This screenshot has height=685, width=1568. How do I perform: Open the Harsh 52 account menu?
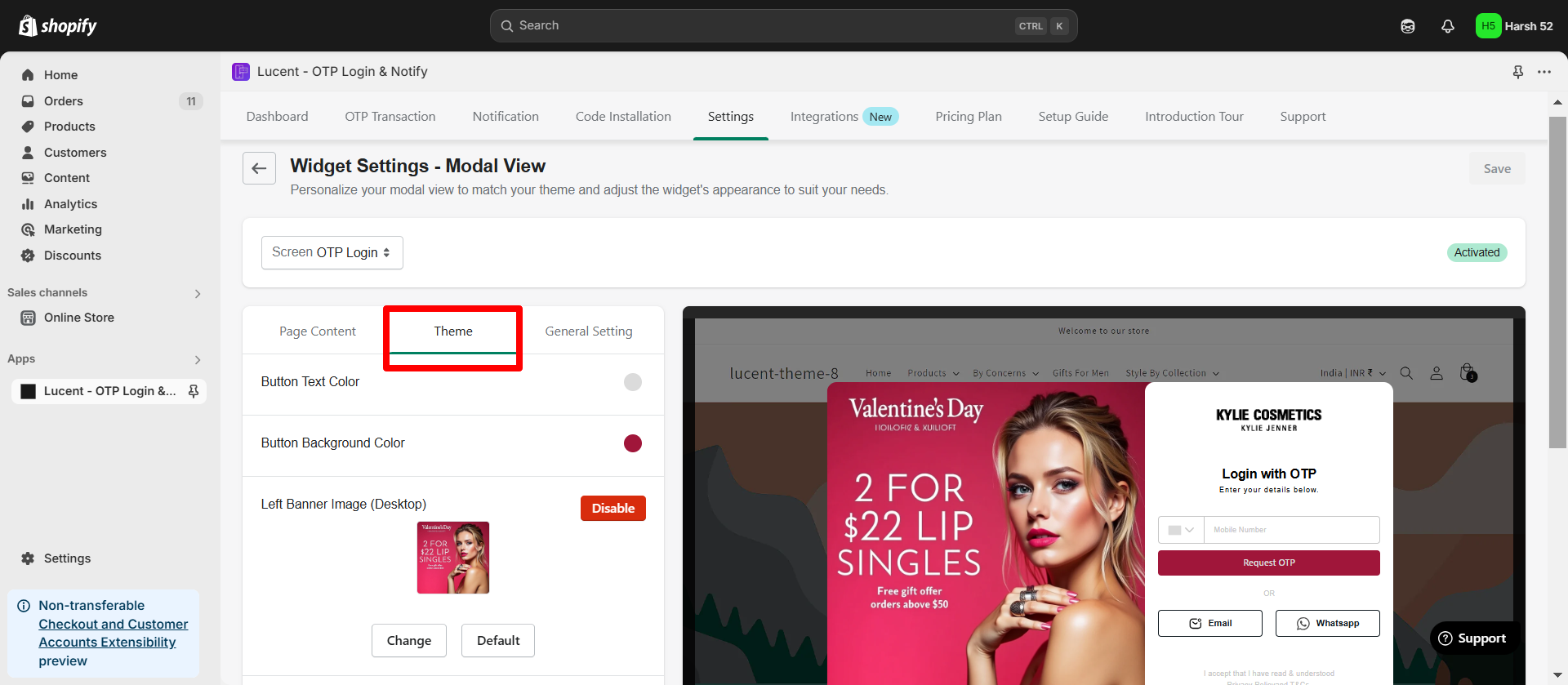1516,26
